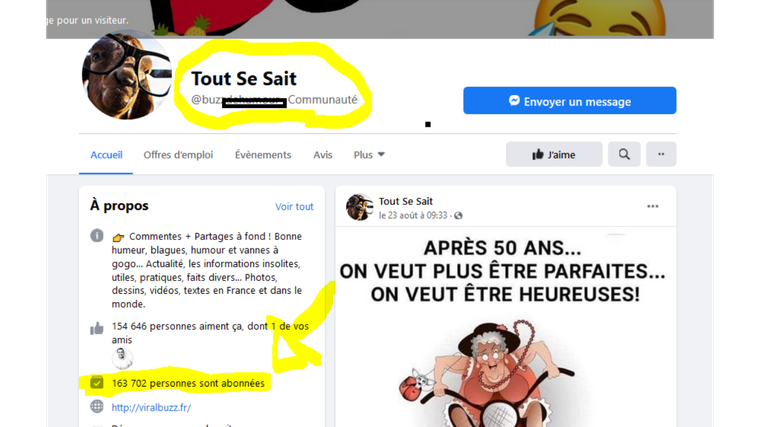The height and width of the screenshot is (427, 760).
Task: Click Envoyer un message button
Action: pyautogui.click(x=570, y=101)
